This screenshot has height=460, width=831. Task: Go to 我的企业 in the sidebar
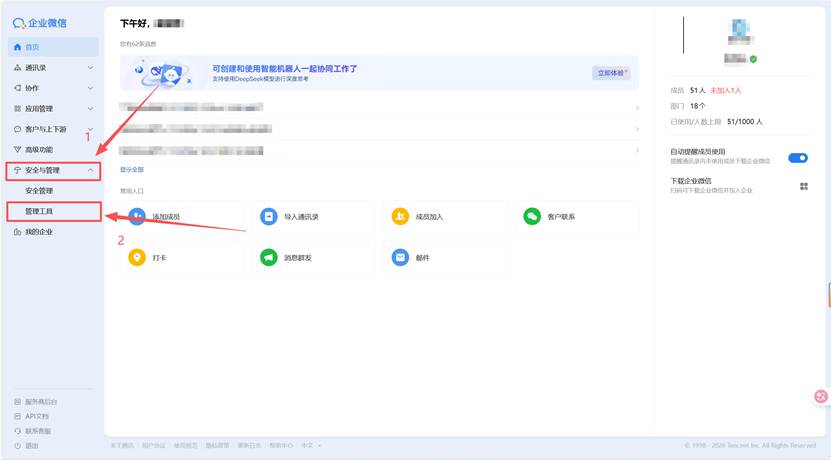click(x=38, y=232)
